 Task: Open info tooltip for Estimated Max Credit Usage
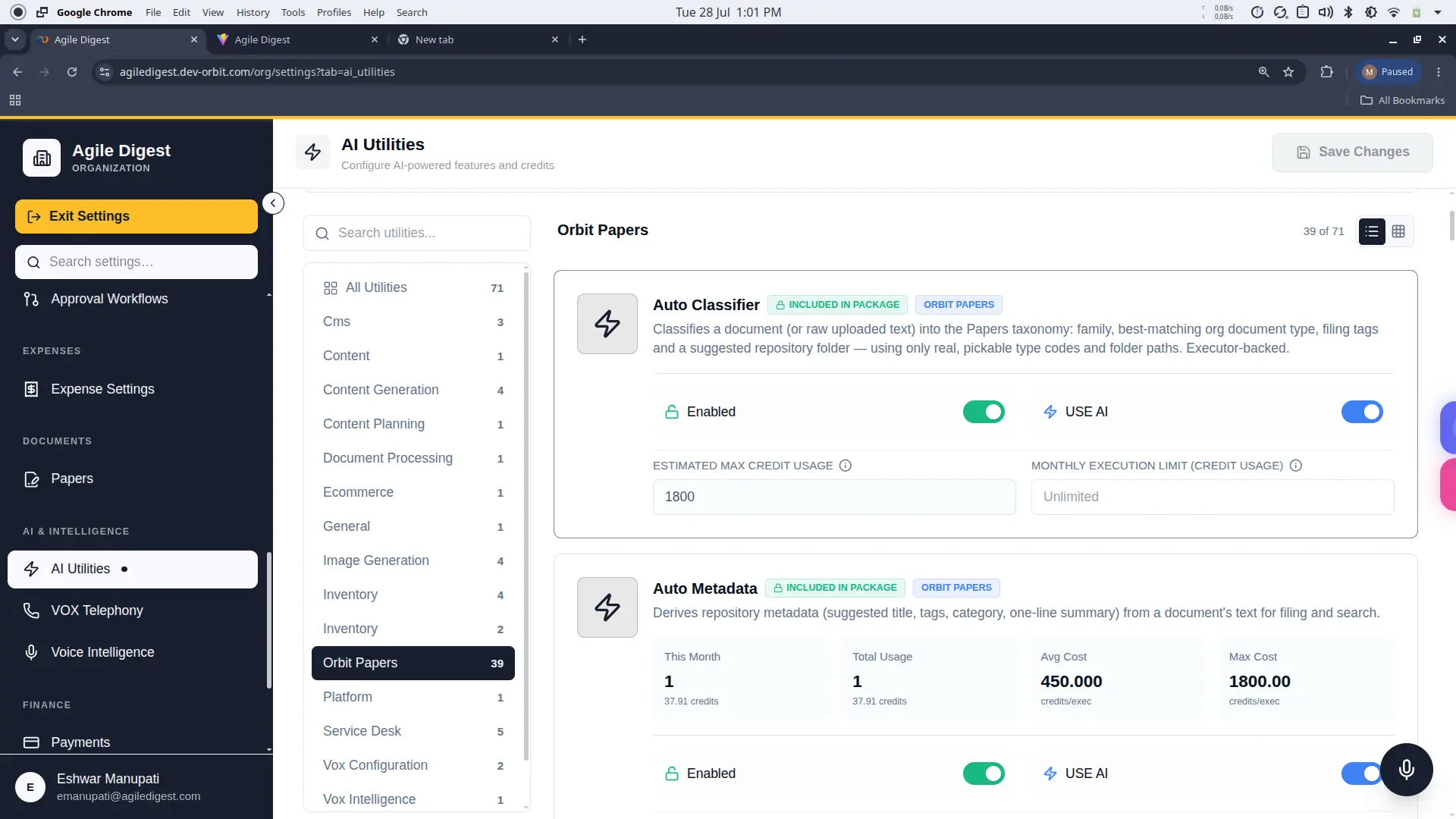[x=846, y=466]
